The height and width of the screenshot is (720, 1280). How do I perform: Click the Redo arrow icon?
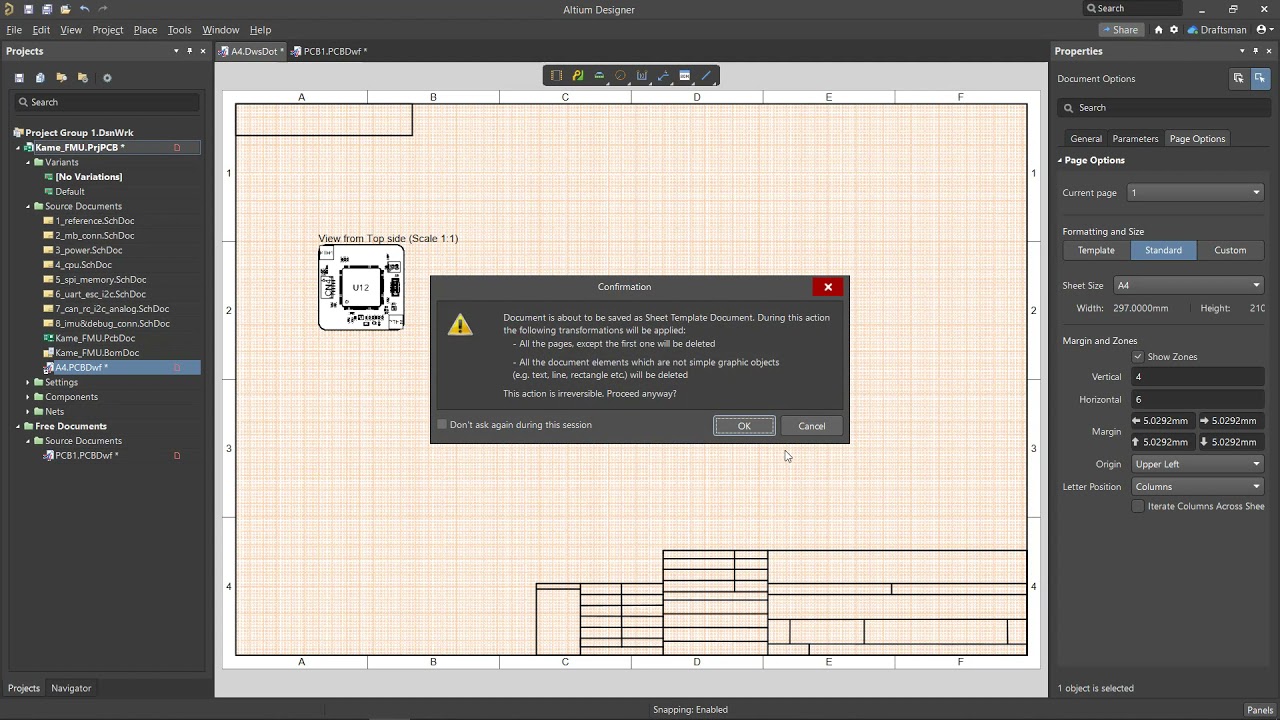point(102,9)
